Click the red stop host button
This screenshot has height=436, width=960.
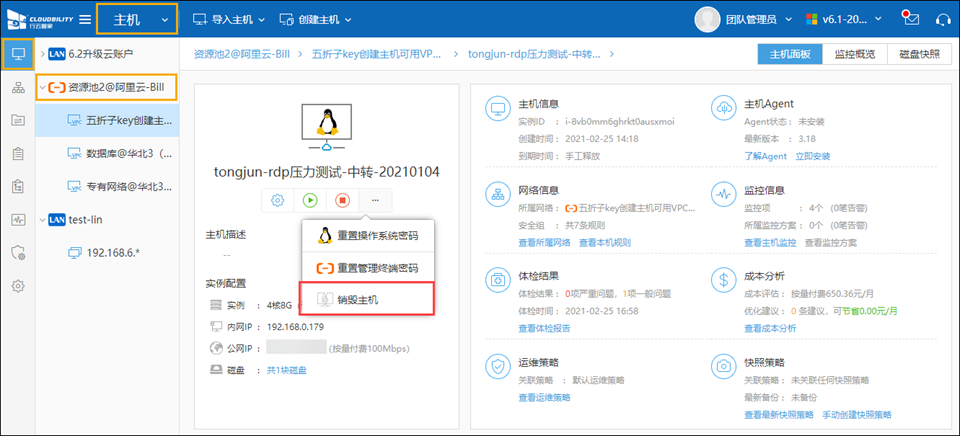coord(342,200)
